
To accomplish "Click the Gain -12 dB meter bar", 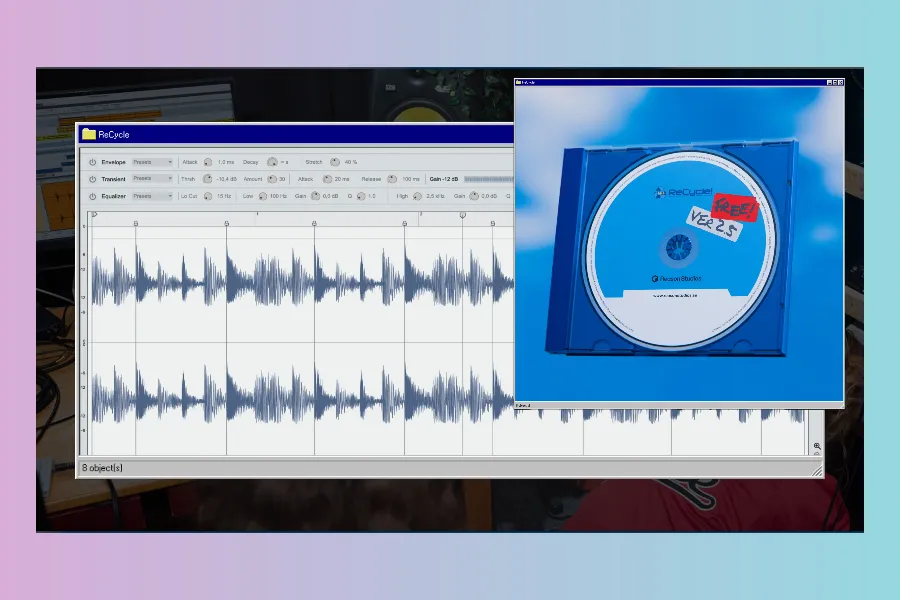I will 488,179.
